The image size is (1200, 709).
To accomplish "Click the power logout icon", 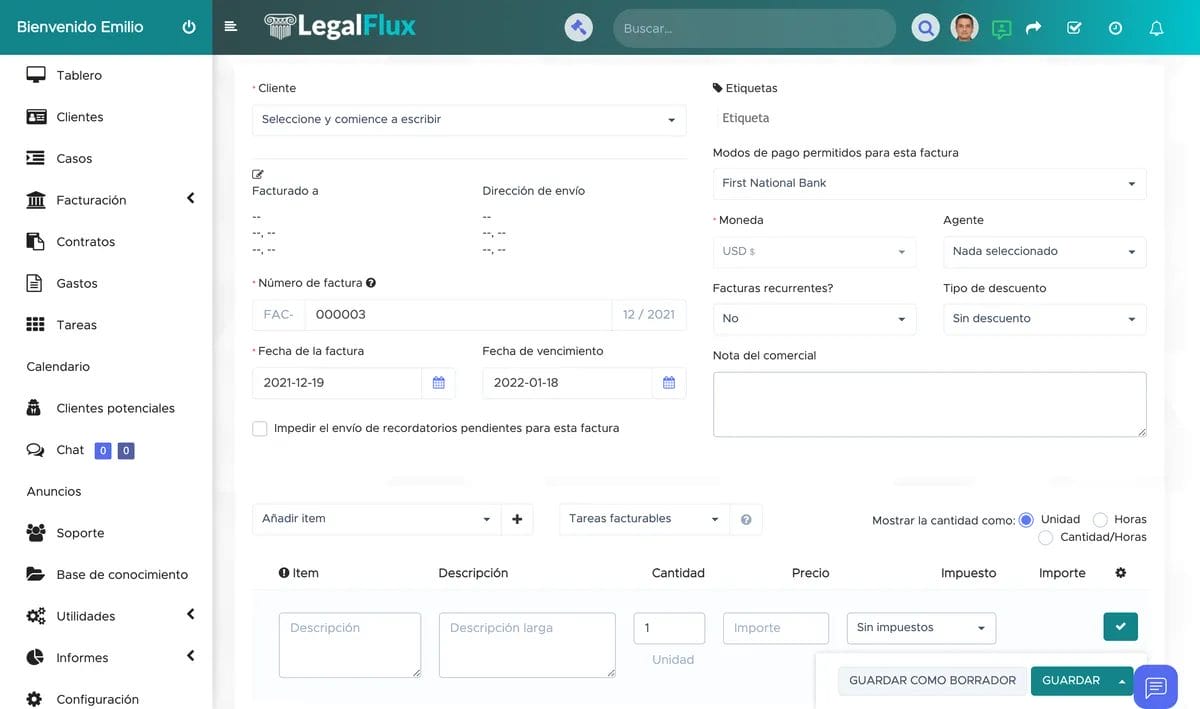I will point(189,27).
